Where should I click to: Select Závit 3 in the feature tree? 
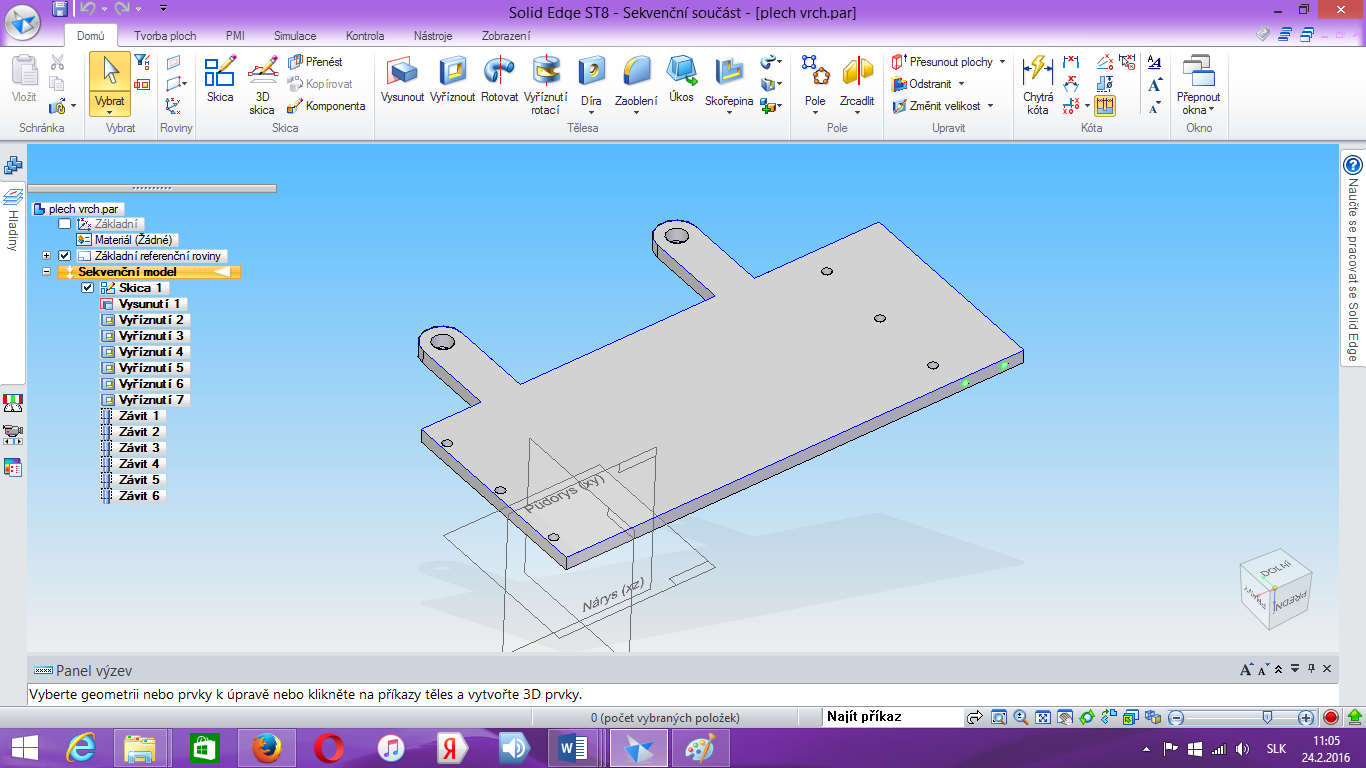click(x=132, y=448)
